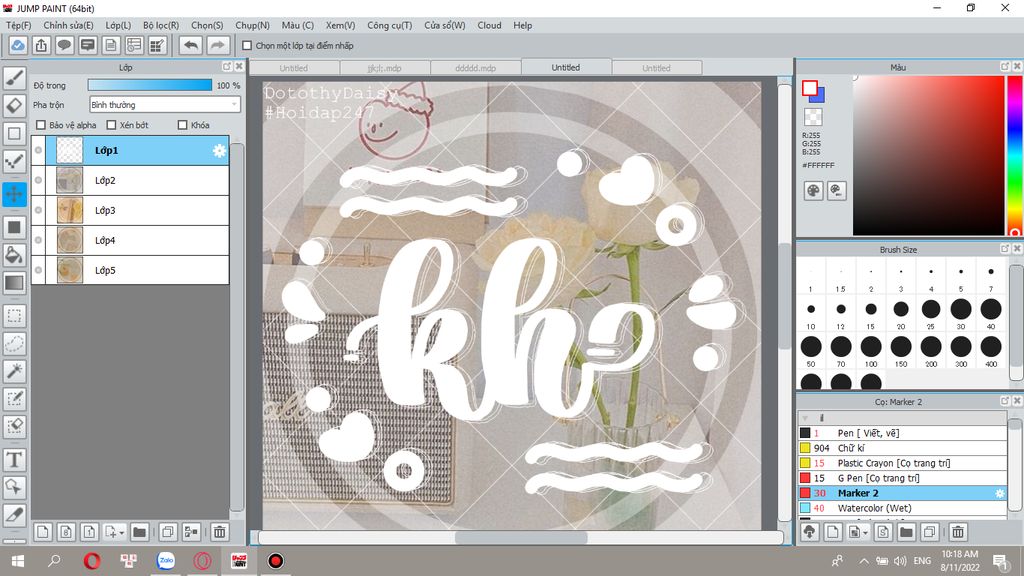This screenshot has width=1024, height=576.
Task: Choose the Bucket fill tool
Action: (x=15, y=255)
